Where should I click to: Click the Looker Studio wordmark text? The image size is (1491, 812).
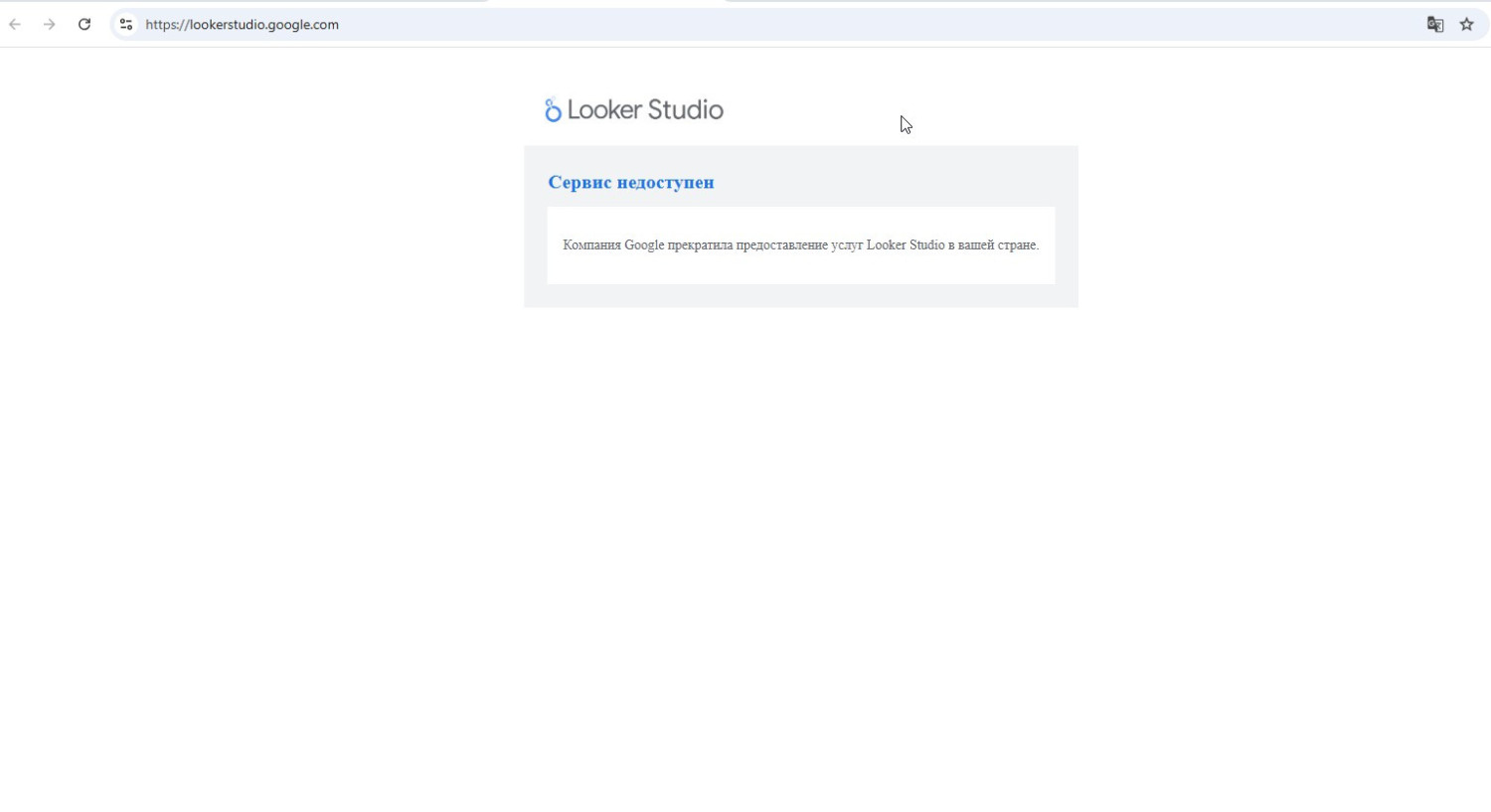point(645,110)
